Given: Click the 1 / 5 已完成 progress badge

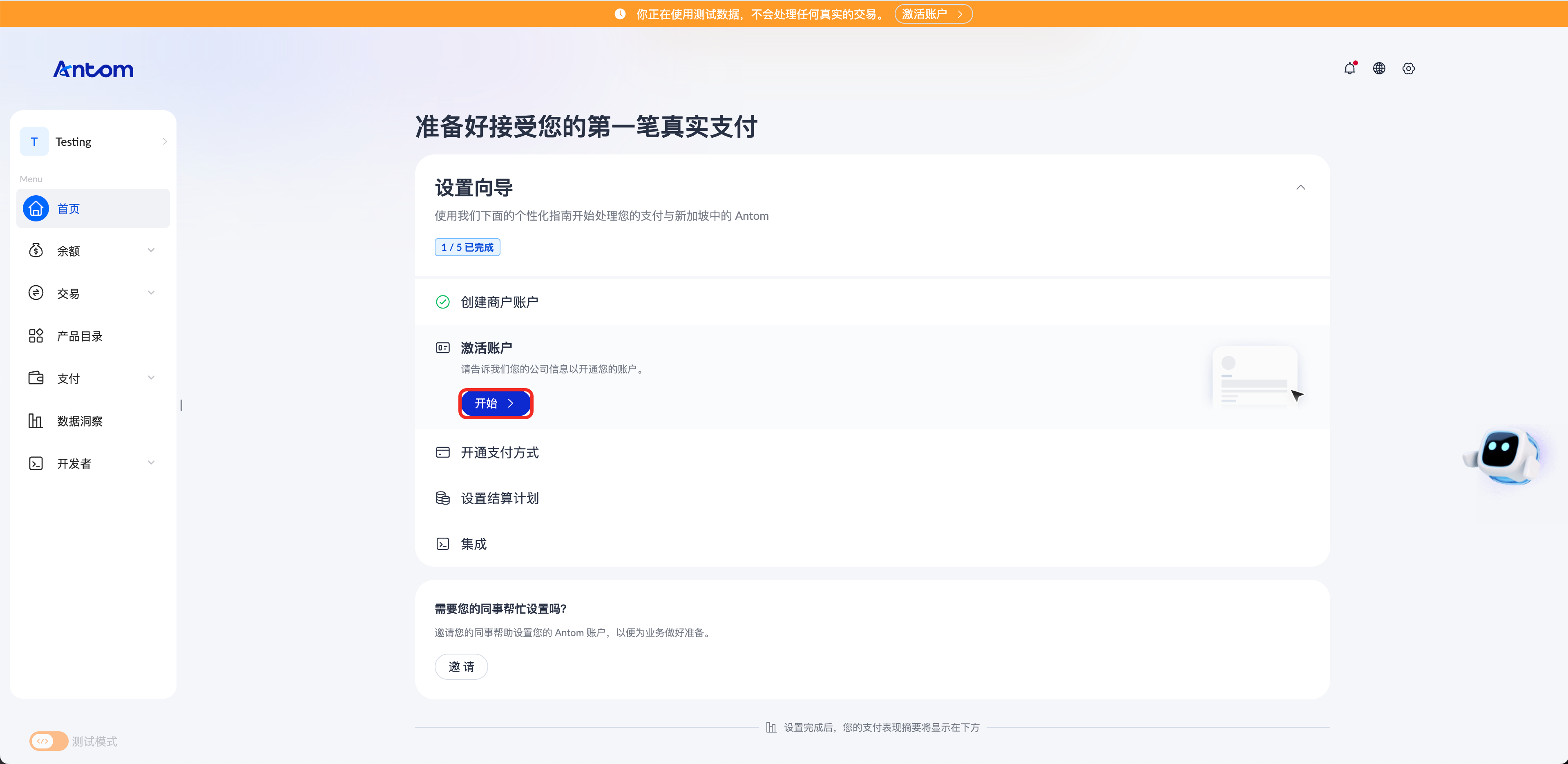Looking at the screenshot, I should [467, 247].
